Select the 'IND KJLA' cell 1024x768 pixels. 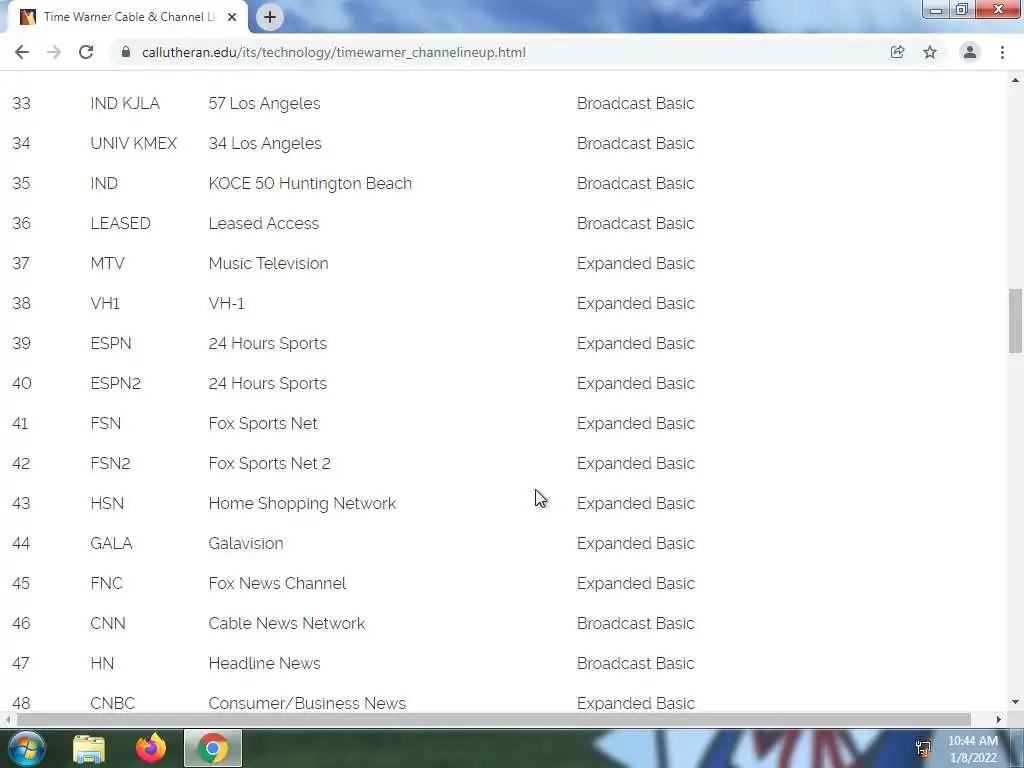[x=125, y=104]
